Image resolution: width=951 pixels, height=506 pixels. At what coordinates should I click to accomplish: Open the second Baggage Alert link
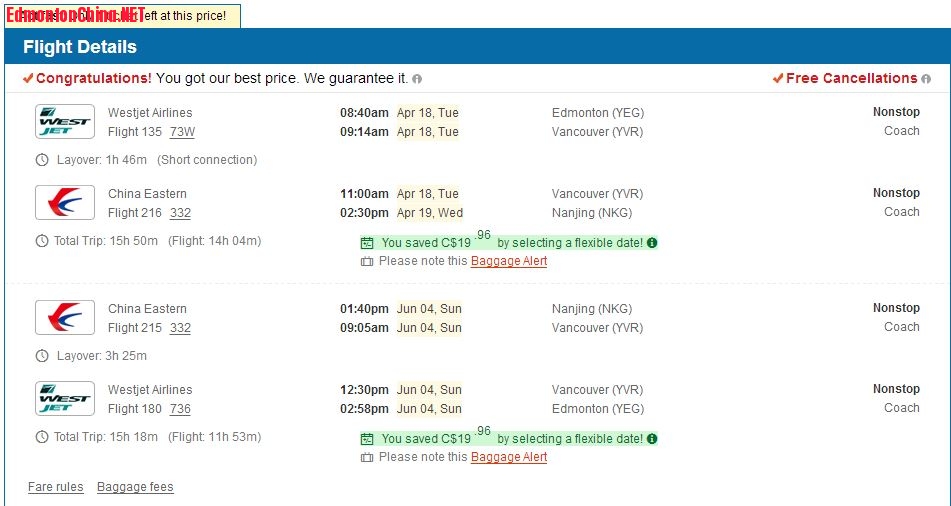click(x=509, y=457)
